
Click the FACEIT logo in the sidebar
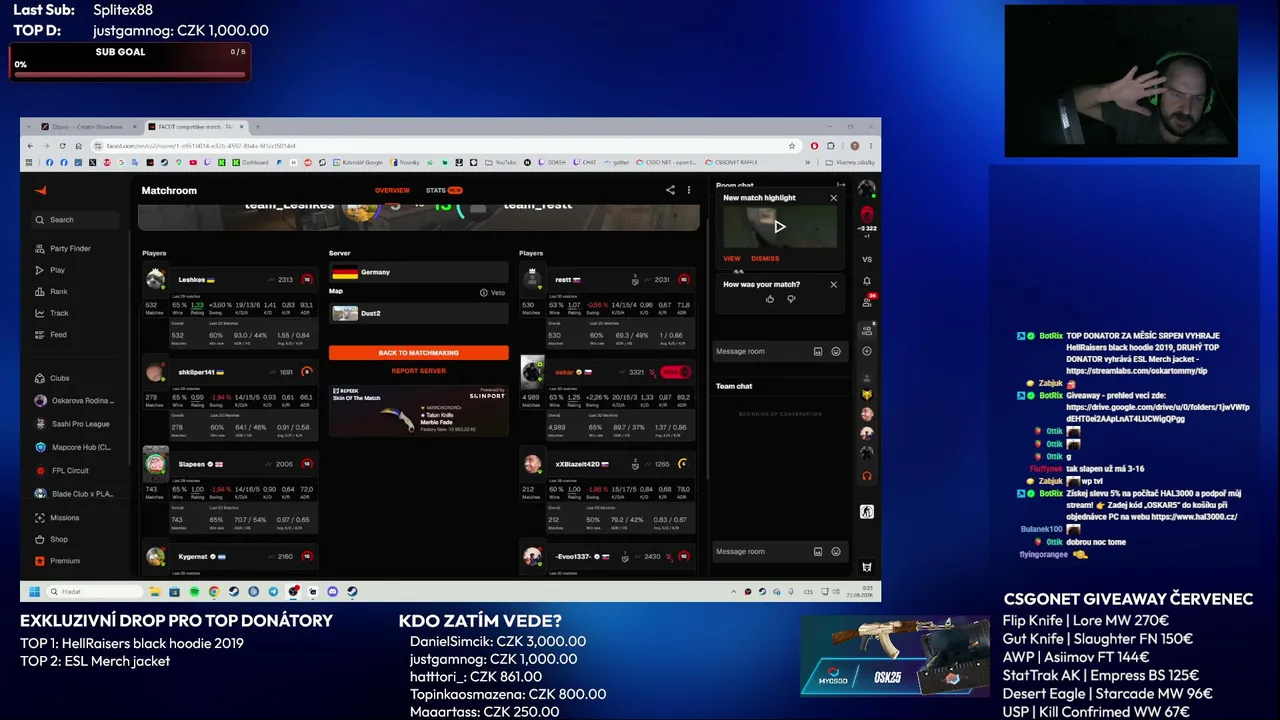[40, 191]
